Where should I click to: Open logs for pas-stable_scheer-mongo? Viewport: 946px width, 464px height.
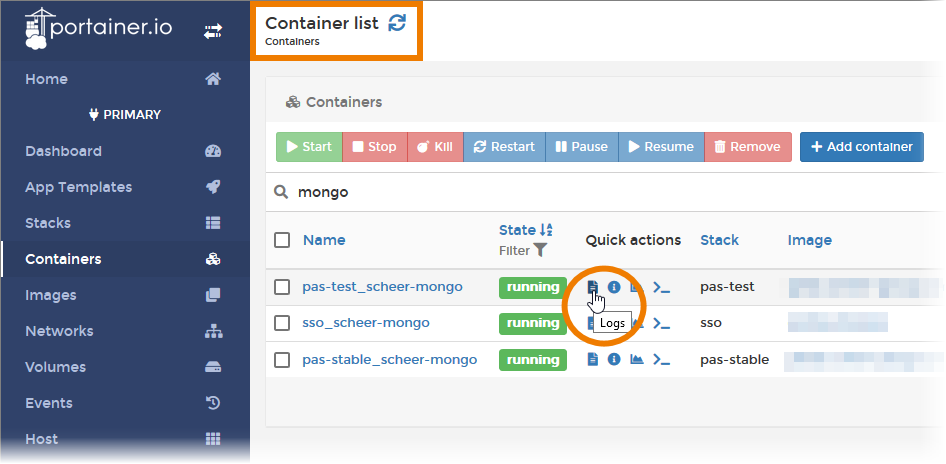tap(593, 360)
